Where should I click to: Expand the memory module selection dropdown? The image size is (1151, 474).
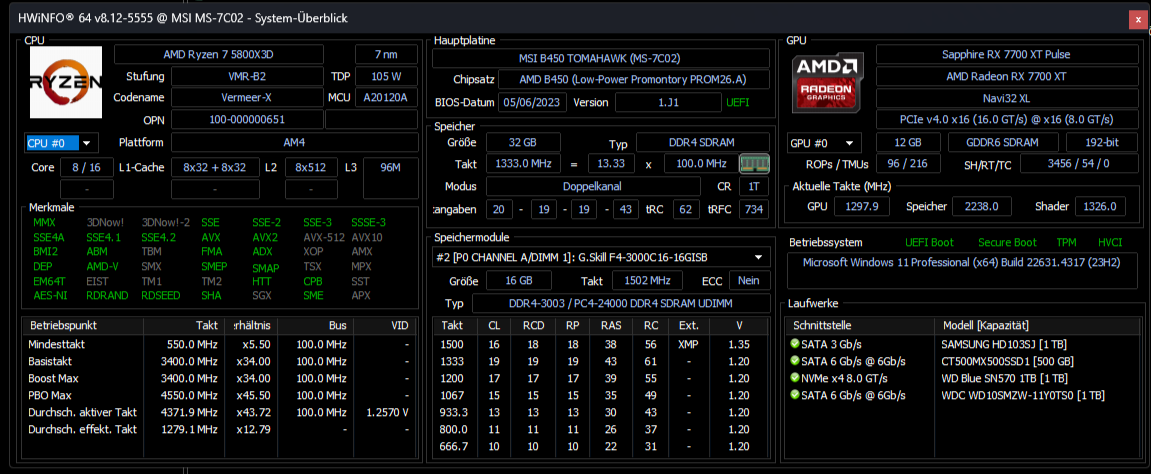point(601,258)
